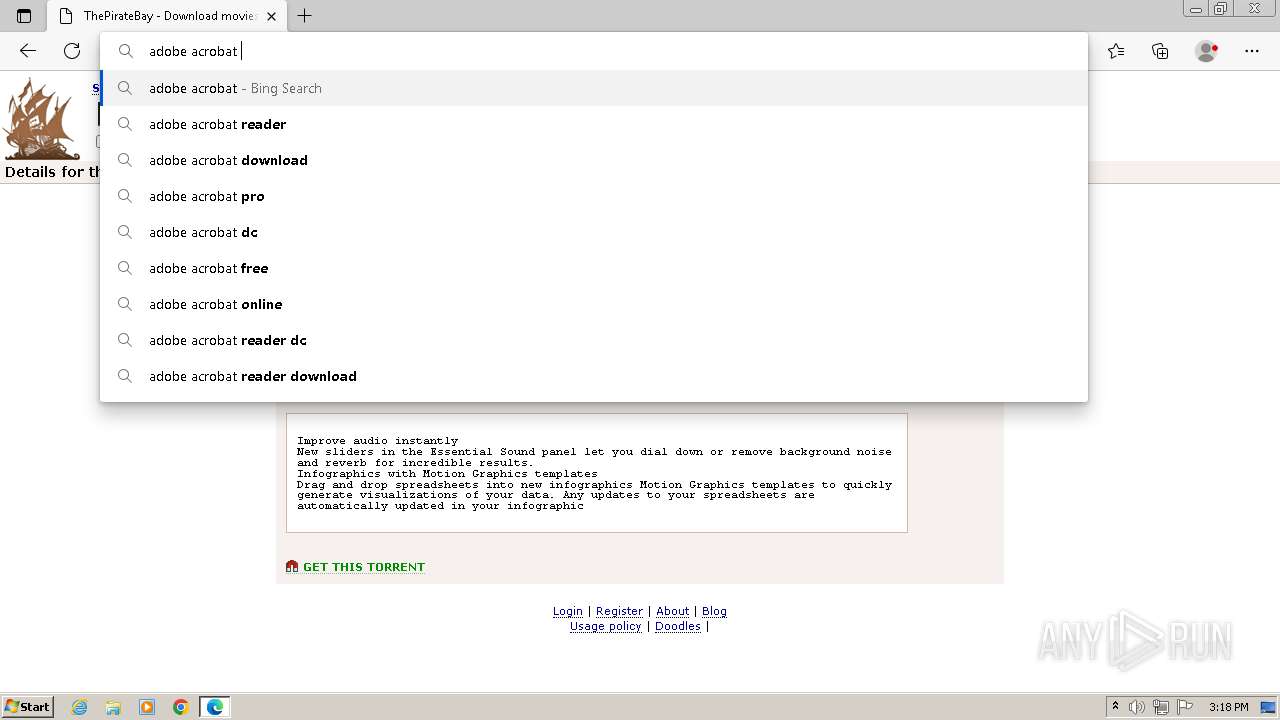Open File Explorer from the taskbar
The height and width of the screenshot is (720, 1280).
(x=113, y=707)
